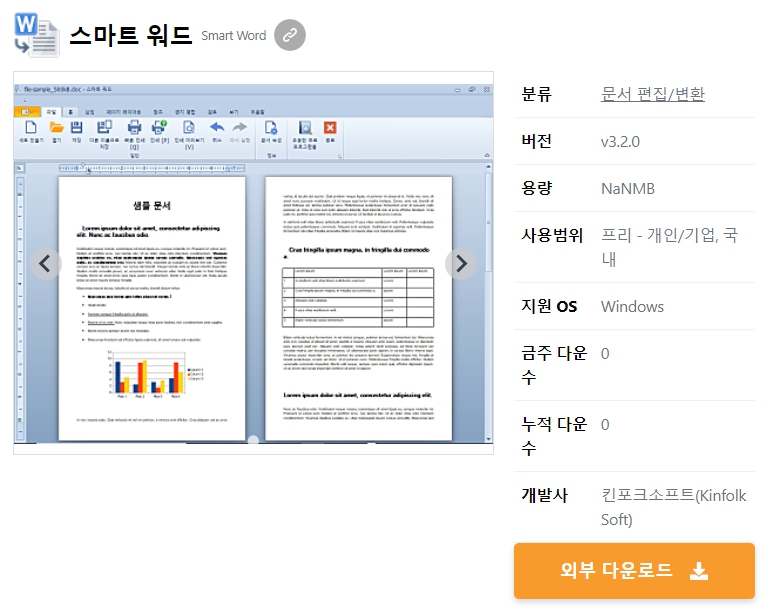
Task: Click the 외부 다운로드 download button
Action: (634, 571)
